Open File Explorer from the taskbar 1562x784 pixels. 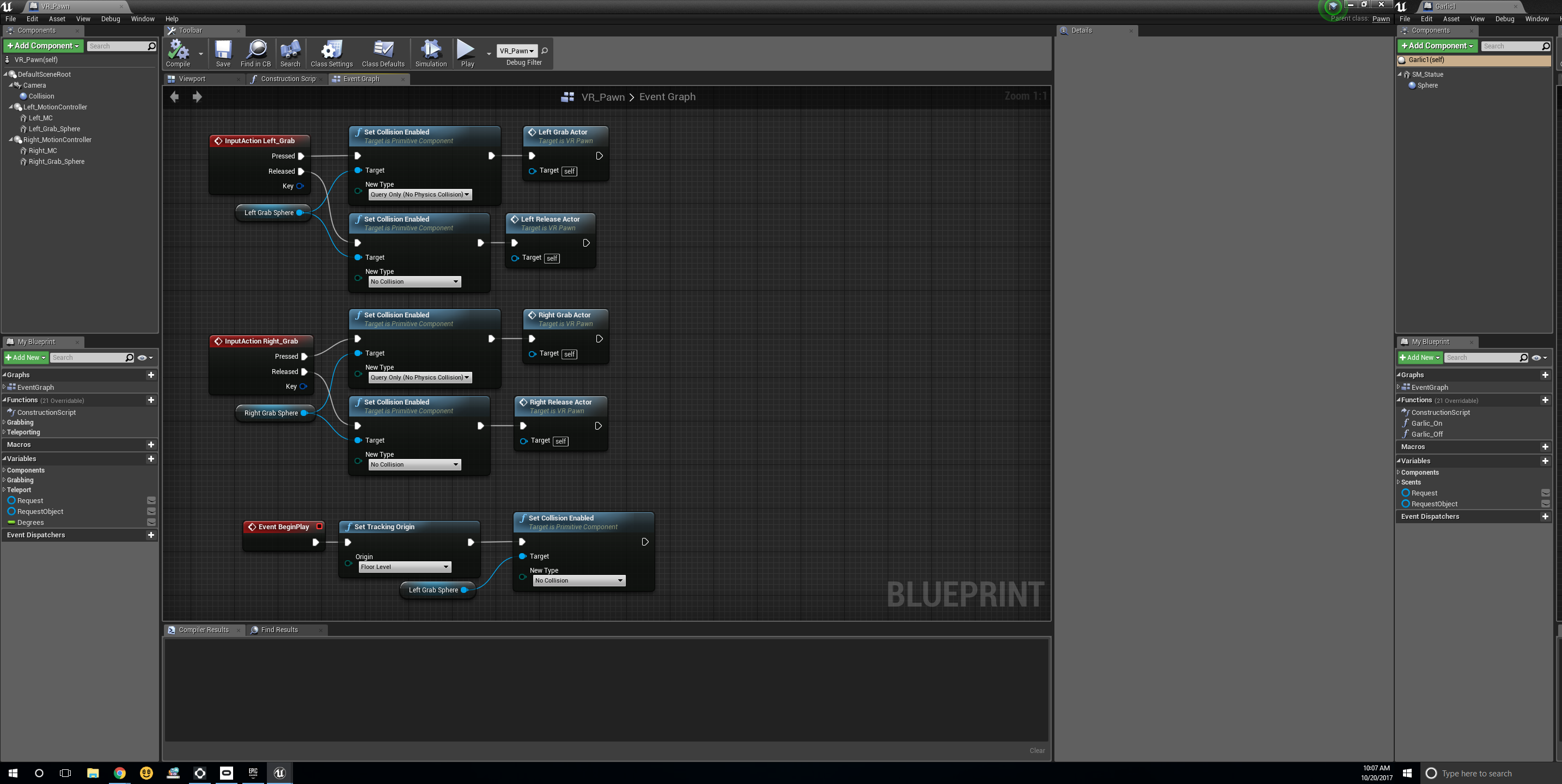pyautogui.click(x=93, y=773)
